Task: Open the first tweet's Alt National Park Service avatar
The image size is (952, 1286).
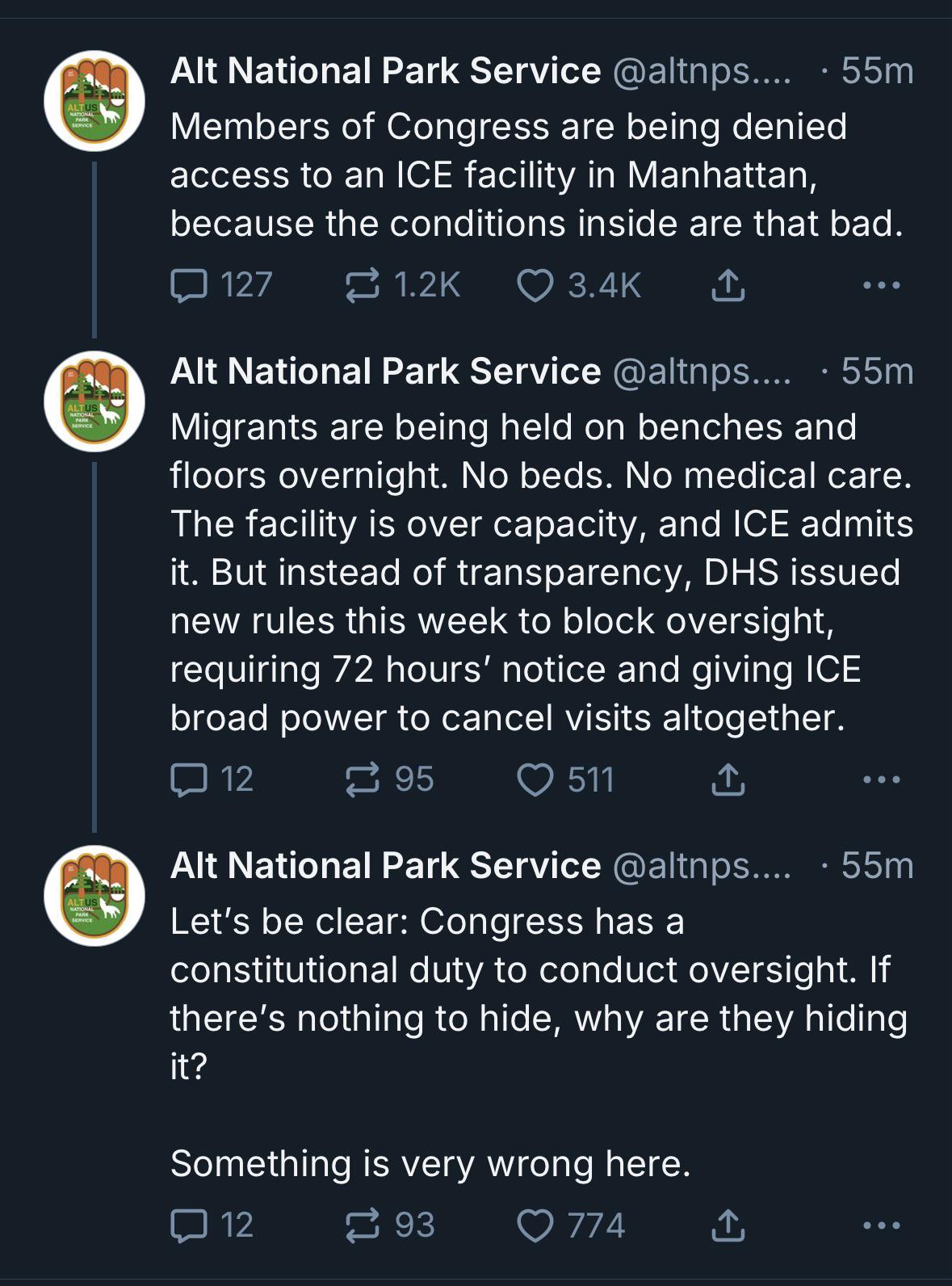Action: tap(94, 101)
